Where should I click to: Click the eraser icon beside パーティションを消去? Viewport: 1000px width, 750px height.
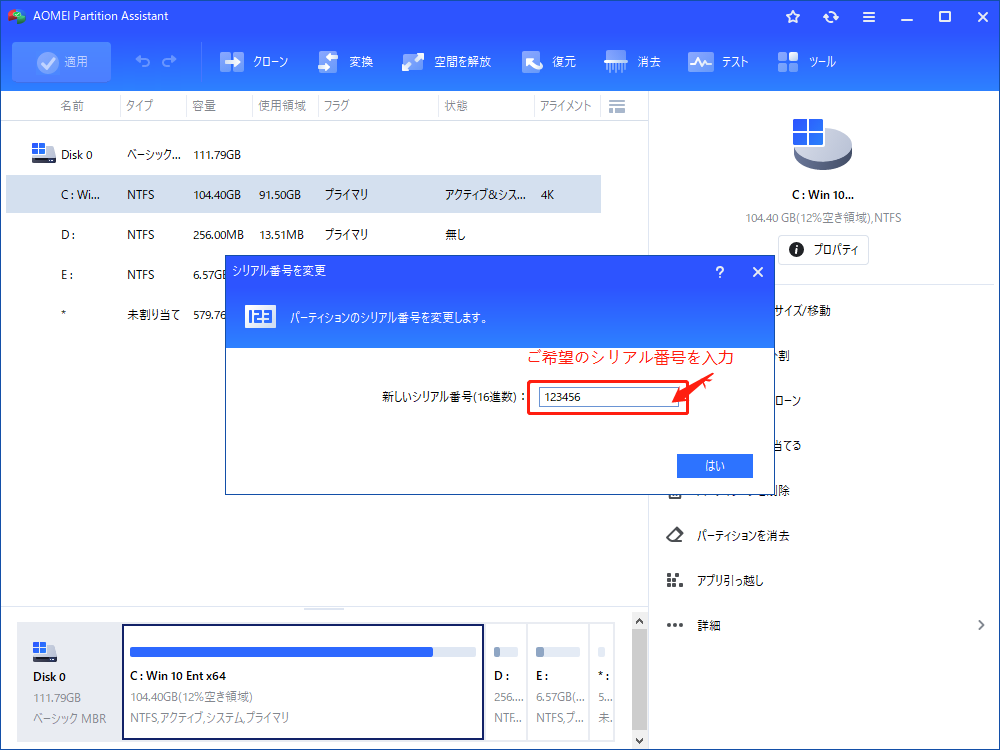click(x=675, y=535)
